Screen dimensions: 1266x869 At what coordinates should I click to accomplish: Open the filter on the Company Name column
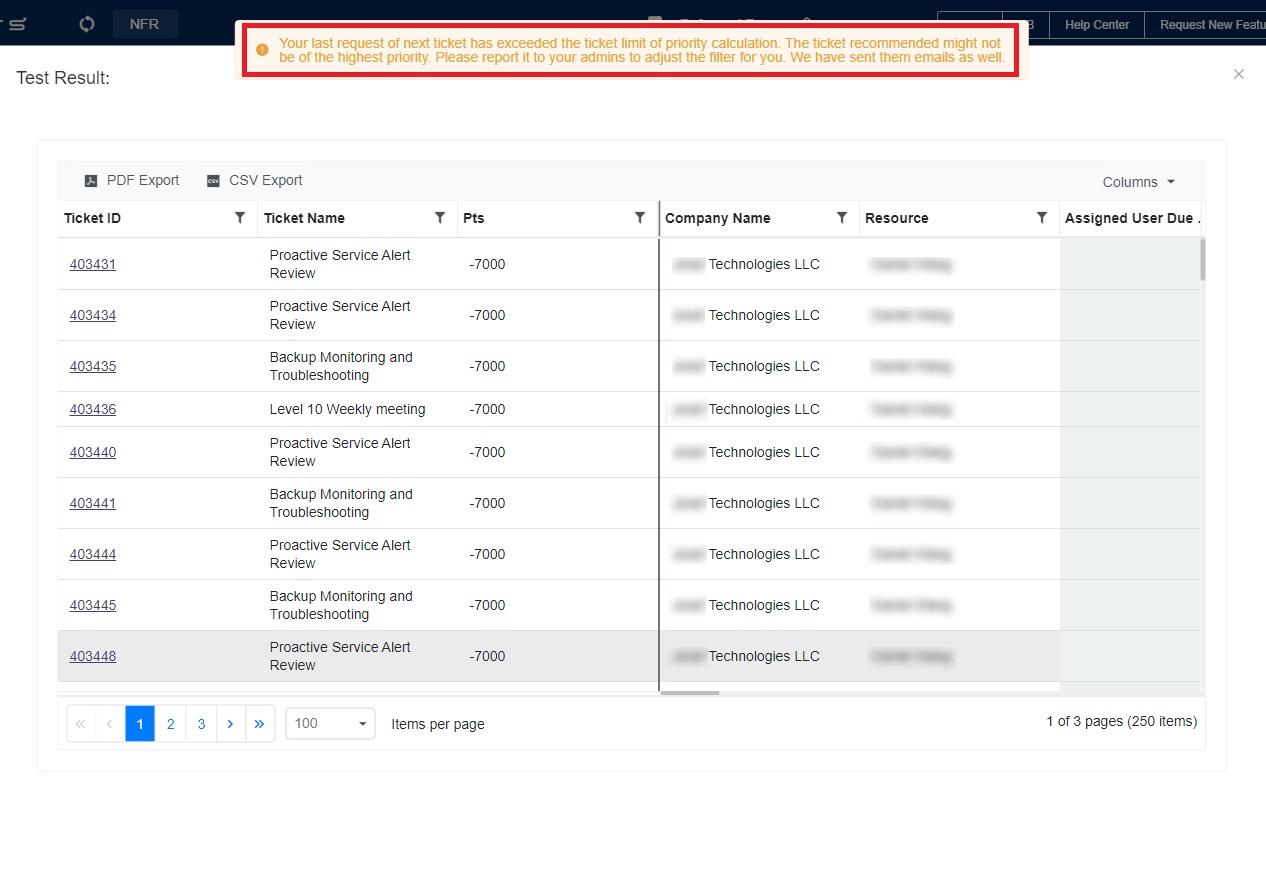[842, 217]
